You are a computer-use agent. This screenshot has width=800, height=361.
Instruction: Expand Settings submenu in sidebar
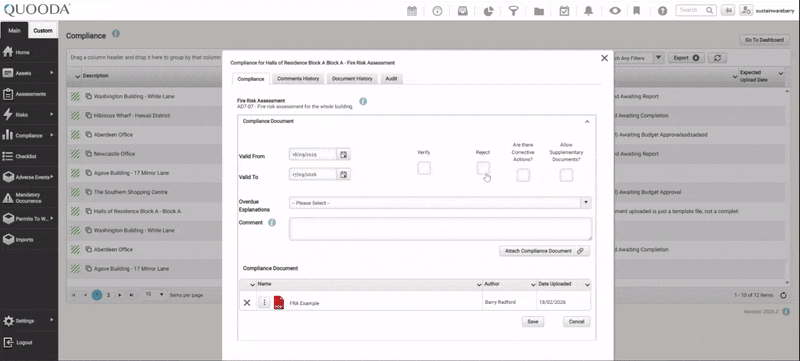tap(52, 321)
